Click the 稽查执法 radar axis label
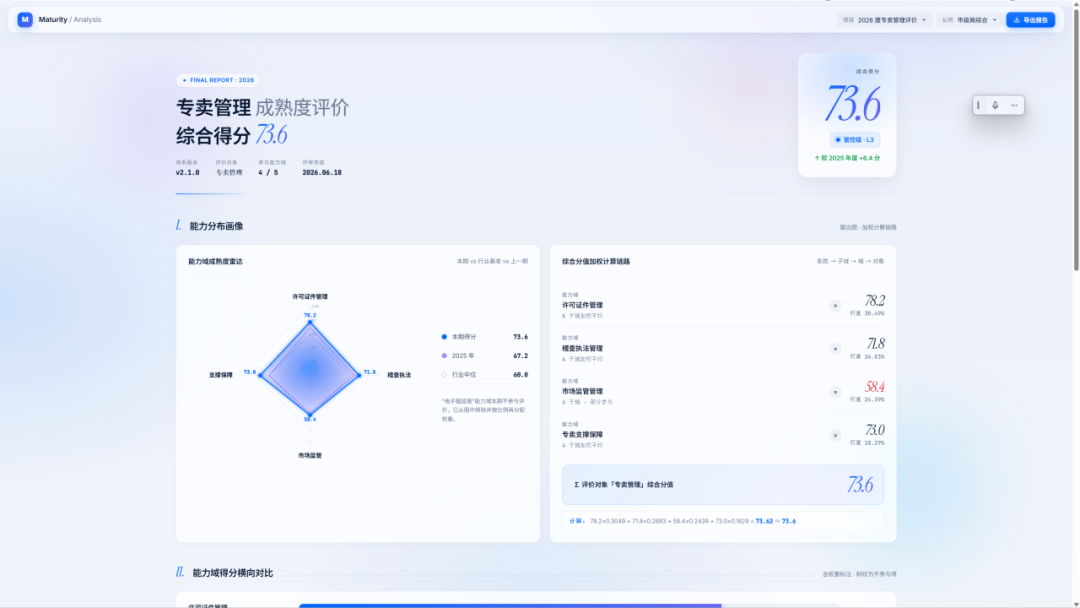This screenshot has height=608, width=1080. coord(399,375)
